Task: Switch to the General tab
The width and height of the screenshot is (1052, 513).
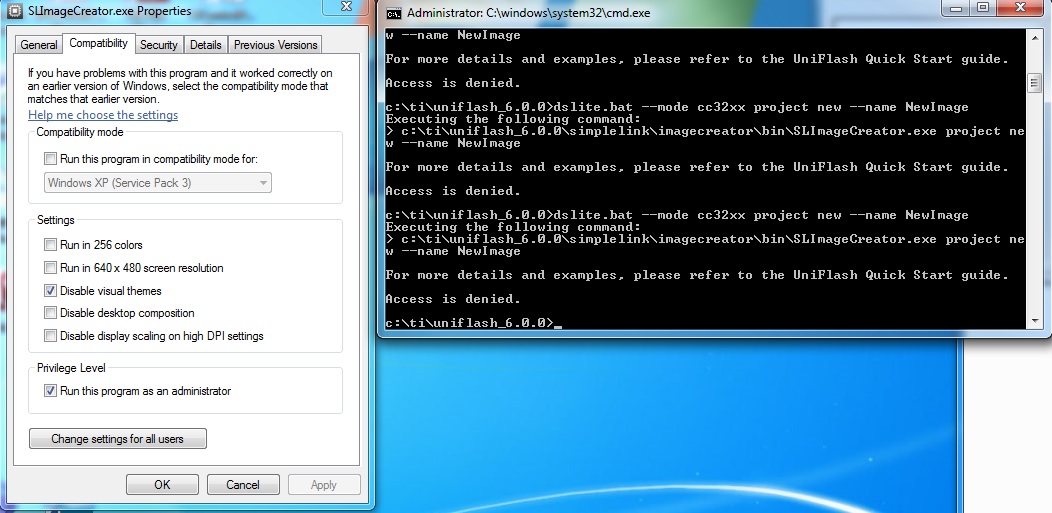Action: click(x=39, y=45)
